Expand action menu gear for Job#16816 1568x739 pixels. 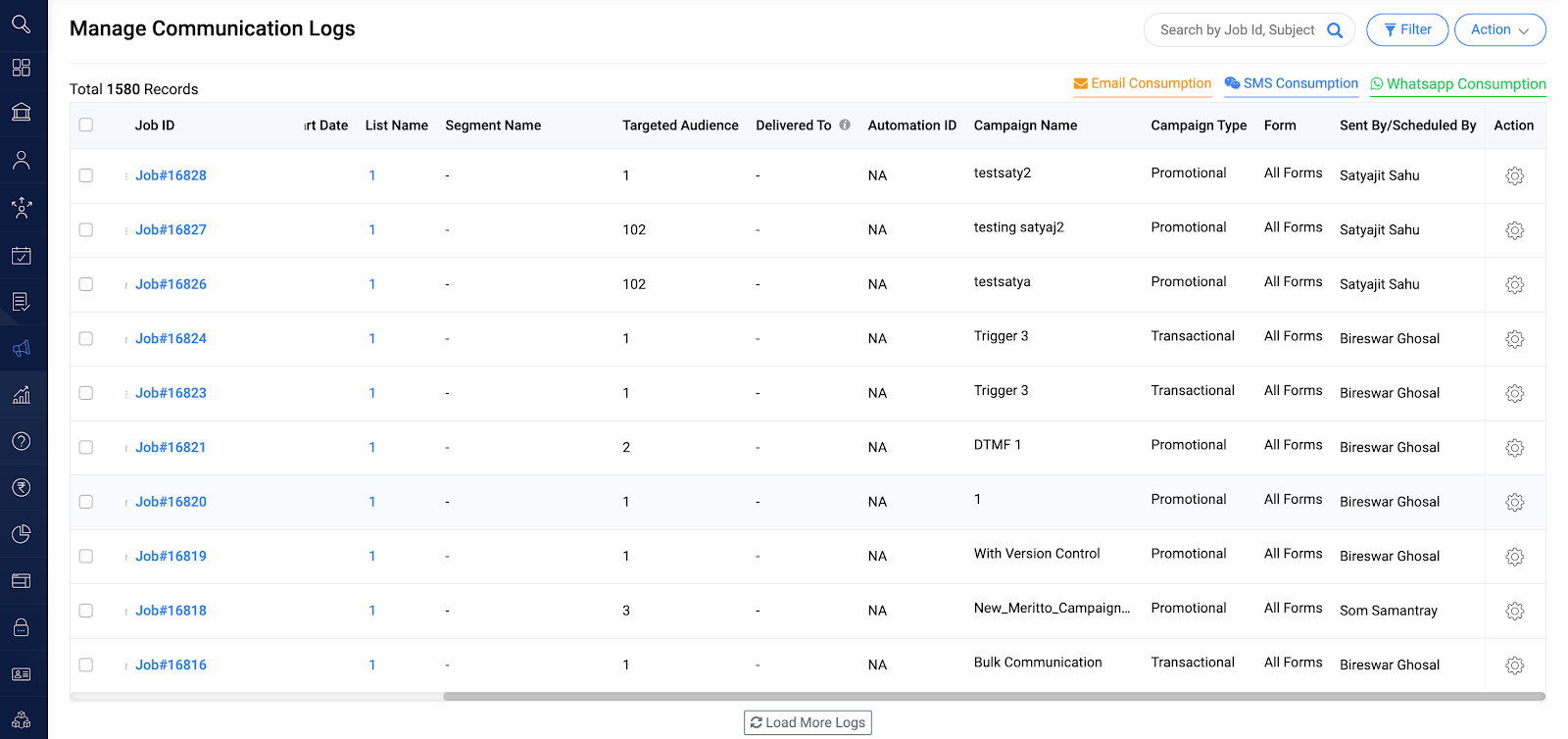1514,665
